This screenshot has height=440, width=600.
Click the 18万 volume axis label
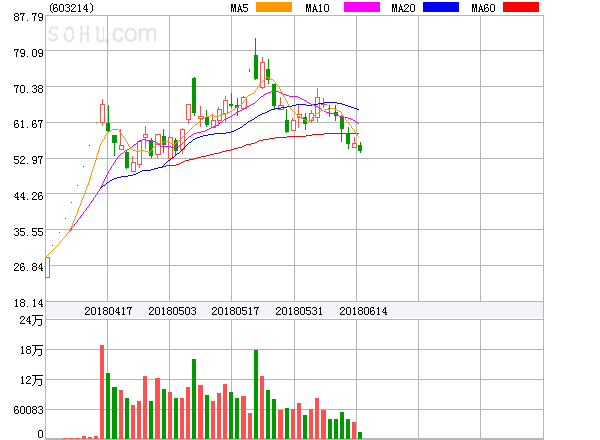(x=31, y=350)
